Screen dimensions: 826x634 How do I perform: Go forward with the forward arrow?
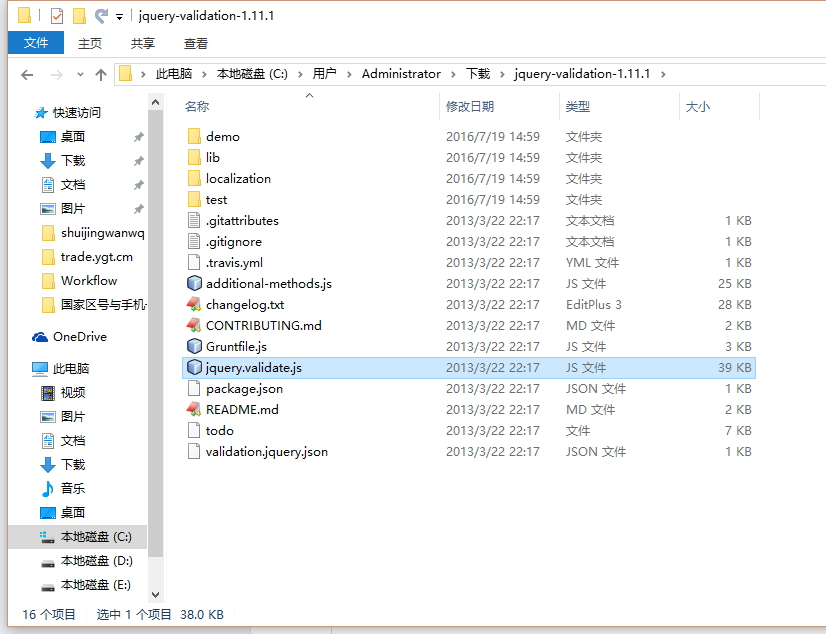(56, 75)
